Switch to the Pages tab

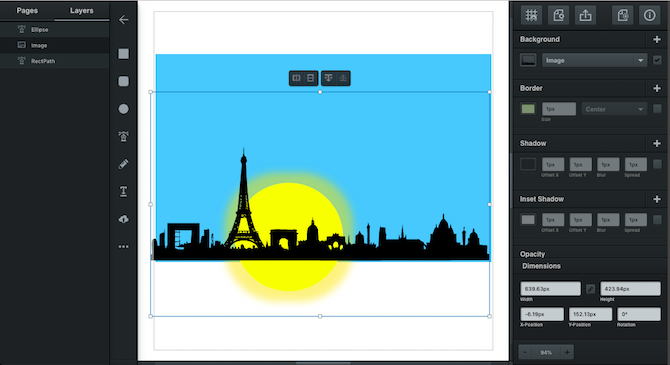(x=27, y=11)
